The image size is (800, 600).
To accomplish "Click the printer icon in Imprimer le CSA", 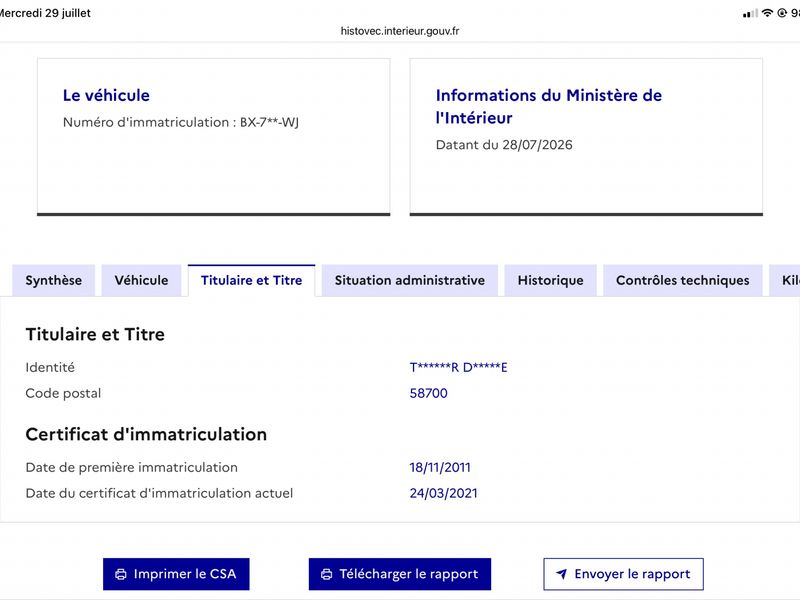I will 121,574.
